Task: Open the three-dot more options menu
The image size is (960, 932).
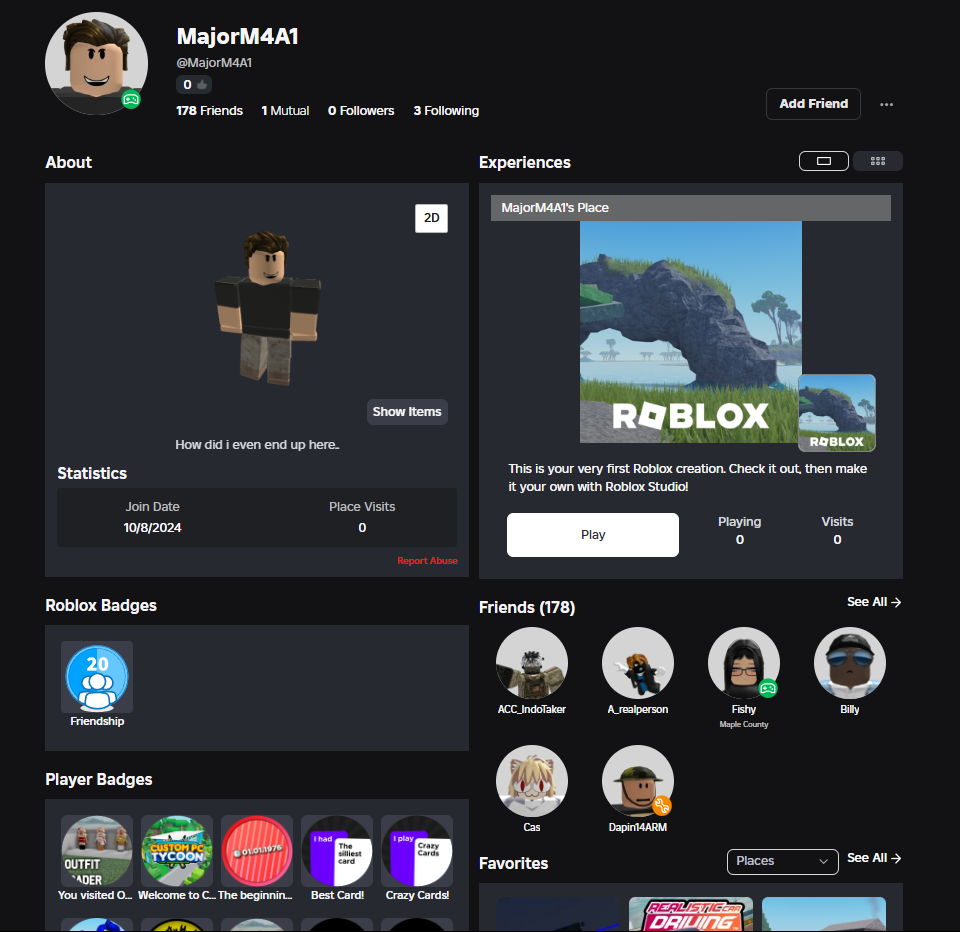Action: point(886,104)
